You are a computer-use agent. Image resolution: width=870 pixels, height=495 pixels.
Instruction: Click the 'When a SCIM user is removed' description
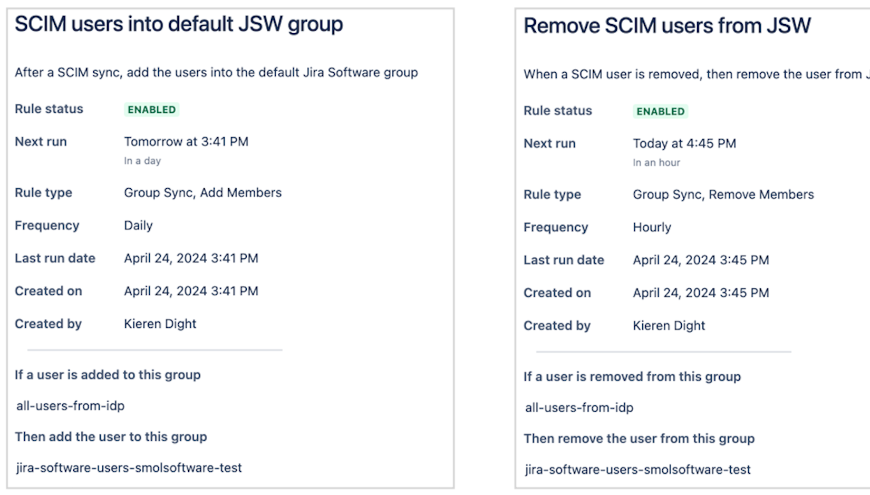click(695, 74)
